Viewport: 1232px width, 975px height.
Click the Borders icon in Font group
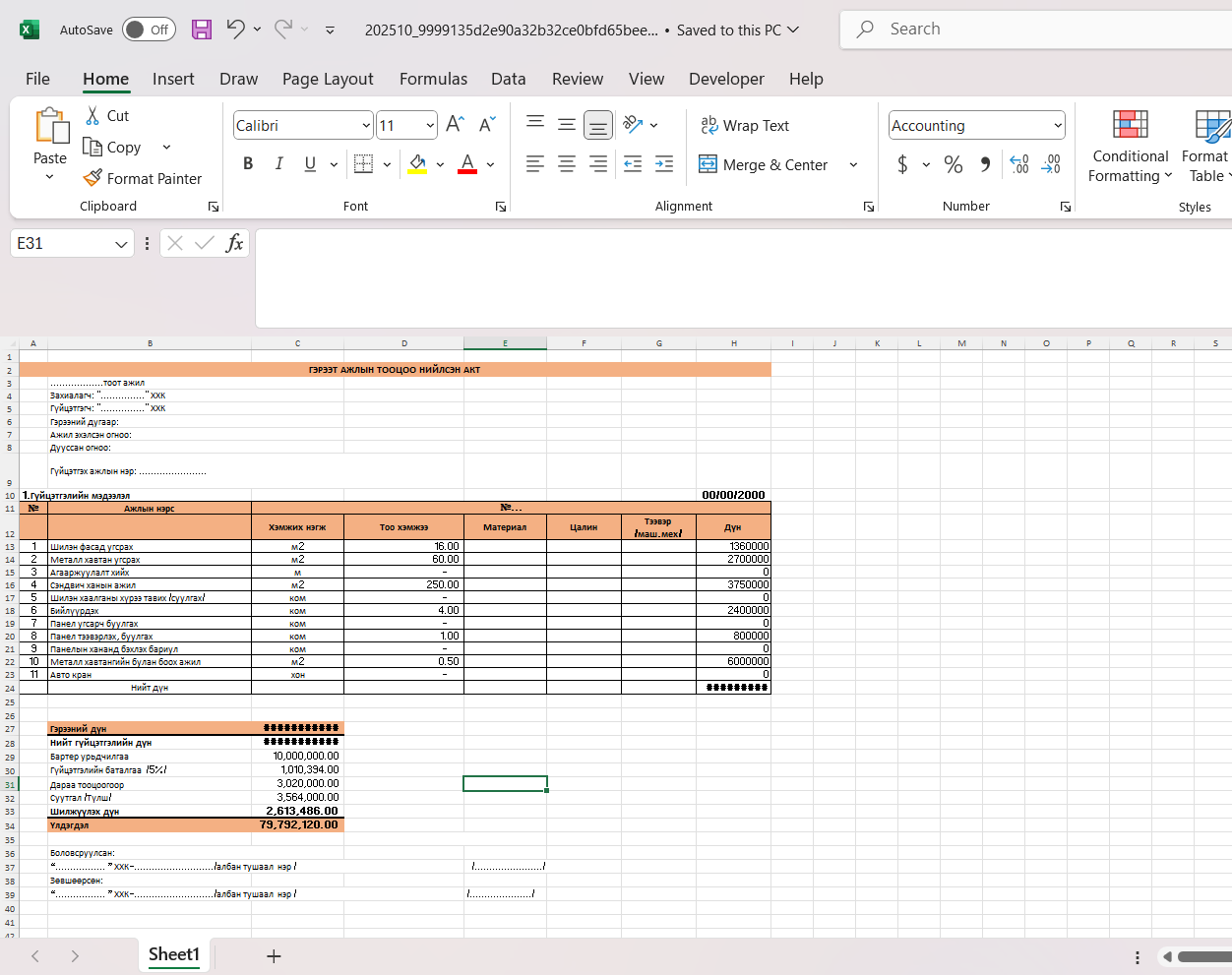(x=363, y=164)
